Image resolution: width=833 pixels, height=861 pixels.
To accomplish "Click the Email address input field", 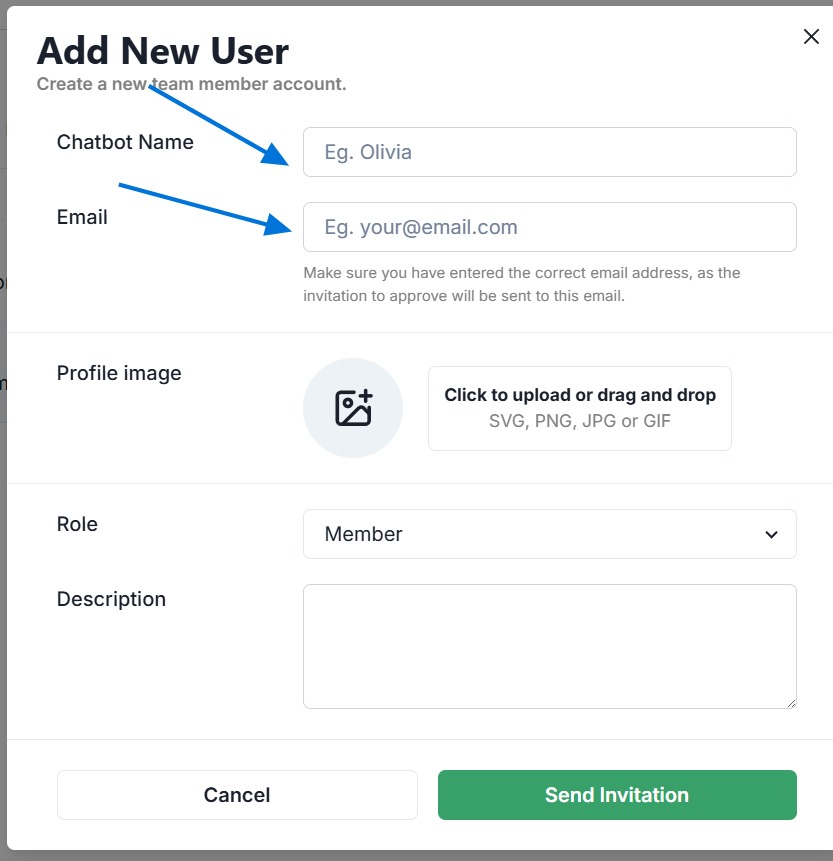I will click(x=549, y=227).
